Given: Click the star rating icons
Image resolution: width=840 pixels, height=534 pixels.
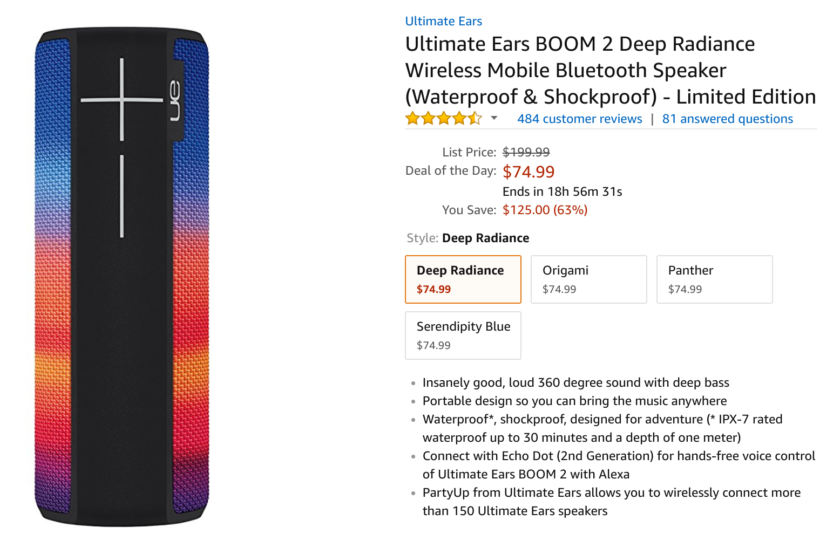Looking at the screenshot, I should click(x=444, y=118).
